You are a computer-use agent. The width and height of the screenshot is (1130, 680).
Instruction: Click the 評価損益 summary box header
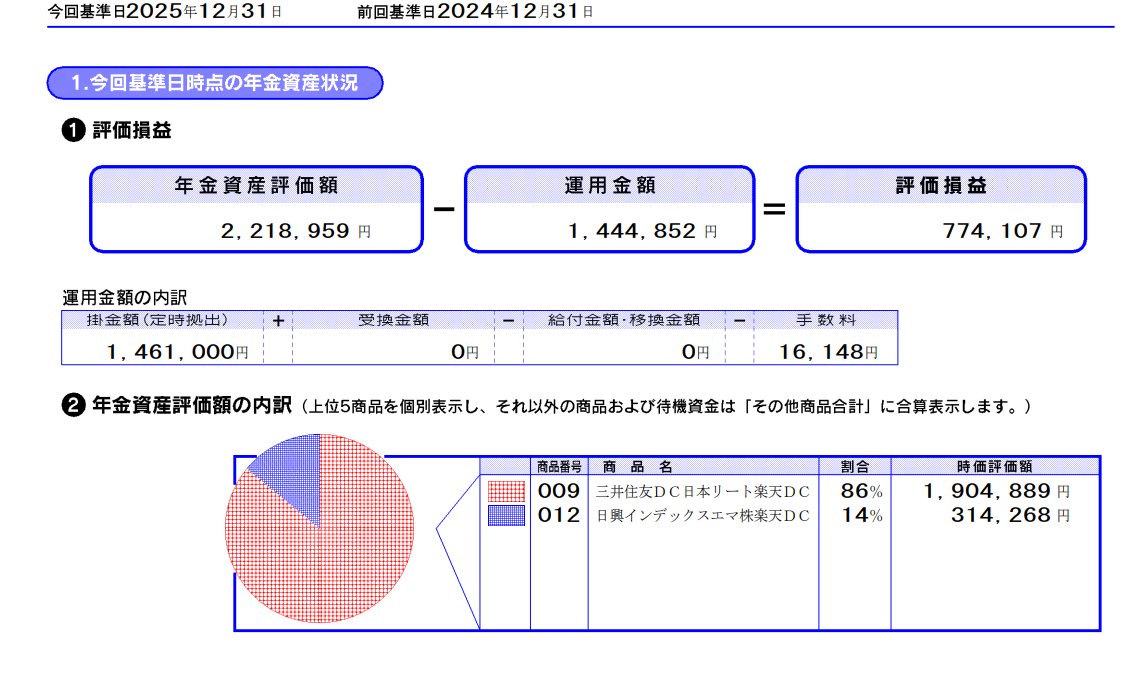940,186
